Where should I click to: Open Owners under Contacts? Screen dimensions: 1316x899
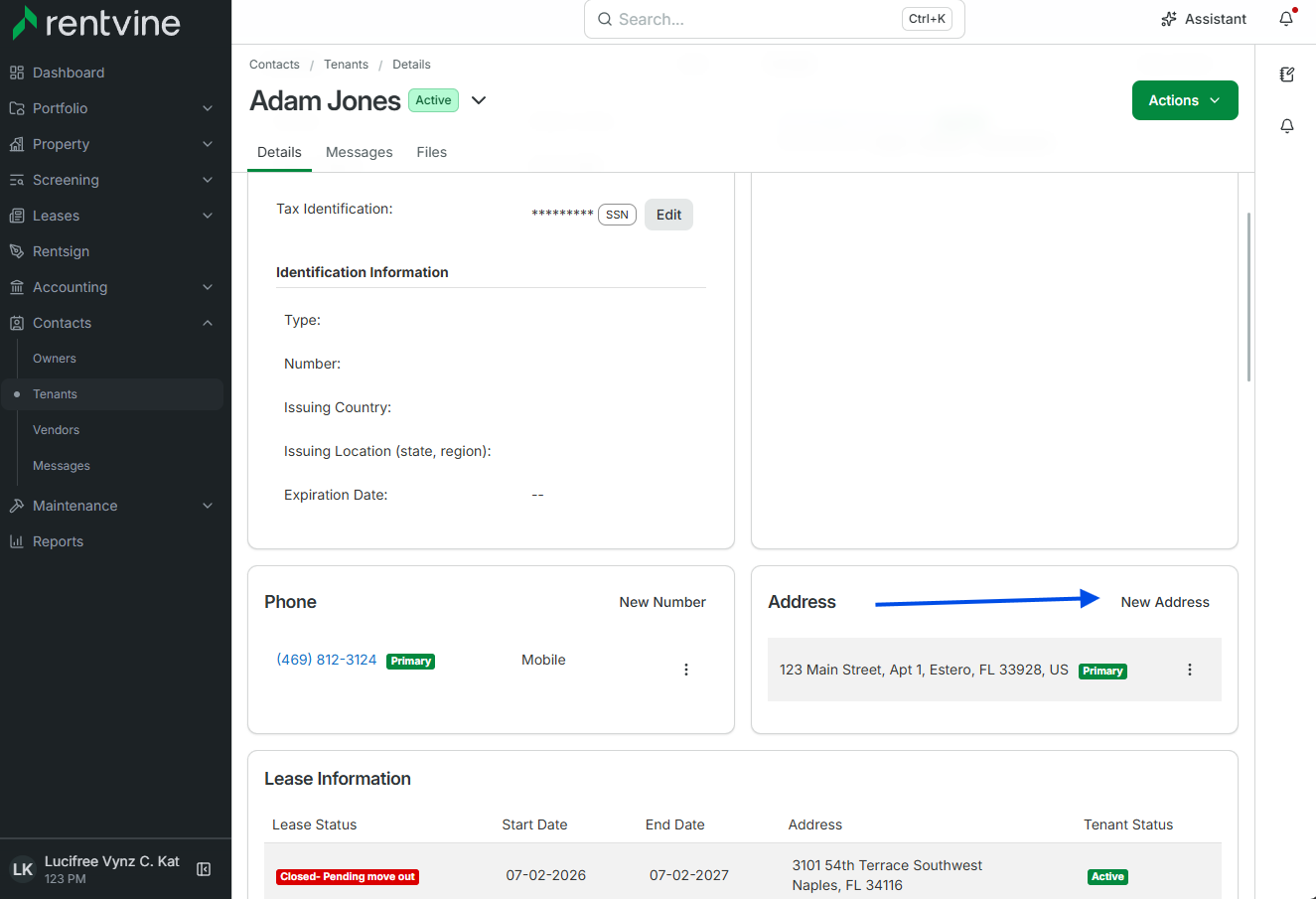pos(55,359)
